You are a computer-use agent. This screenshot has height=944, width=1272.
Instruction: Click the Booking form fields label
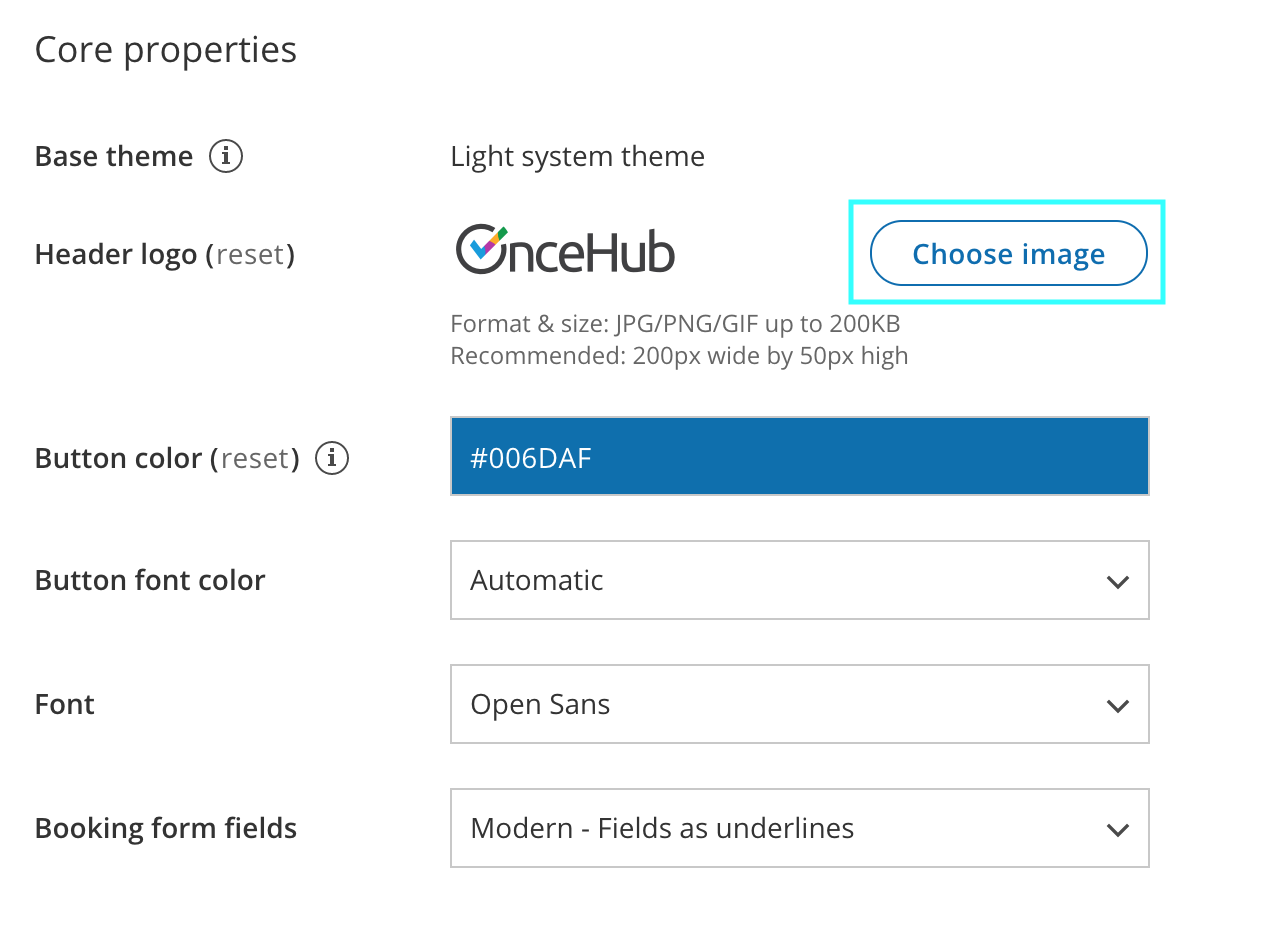[165, 828]
